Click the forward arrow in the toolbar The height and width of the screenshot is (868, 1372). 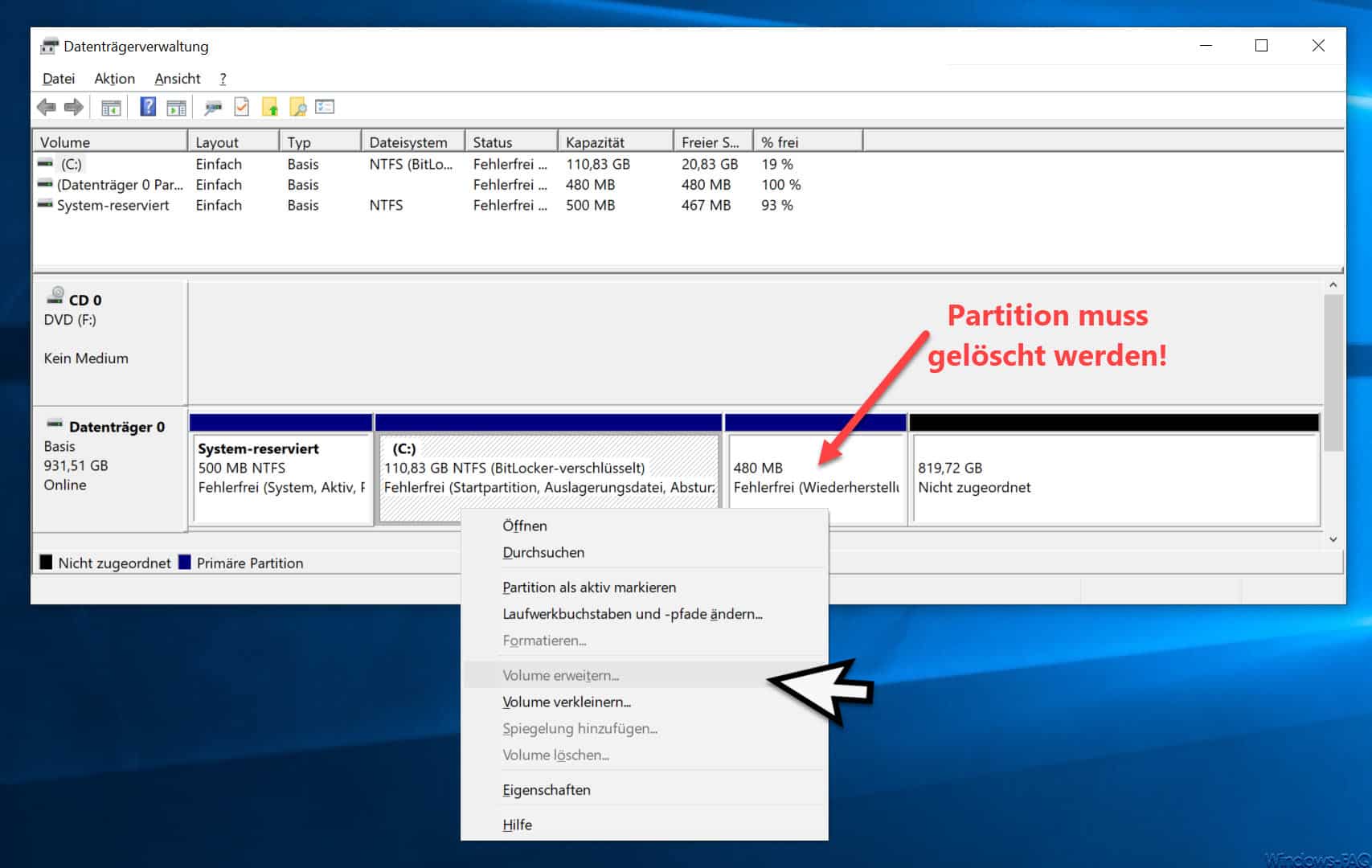click(x=74, y=107)
